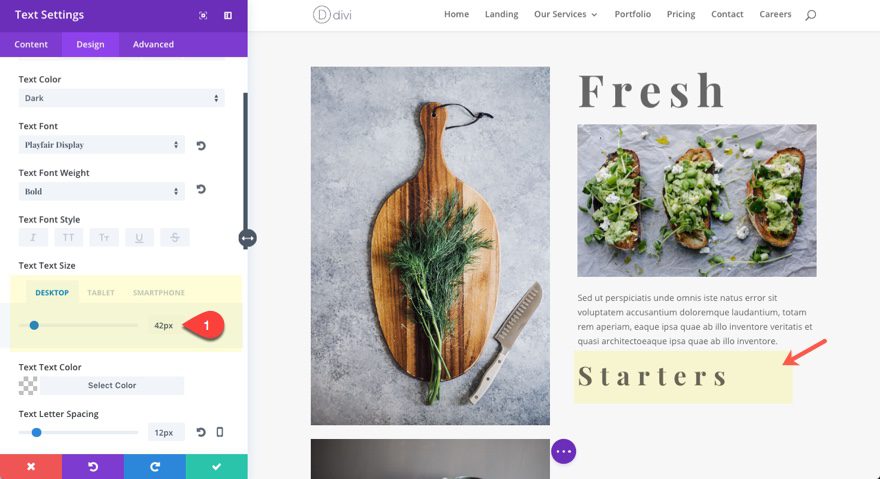Toggle italic font style
Image resolution: width=880 pixels, height=479 pixels.
(x=33, y=238)
